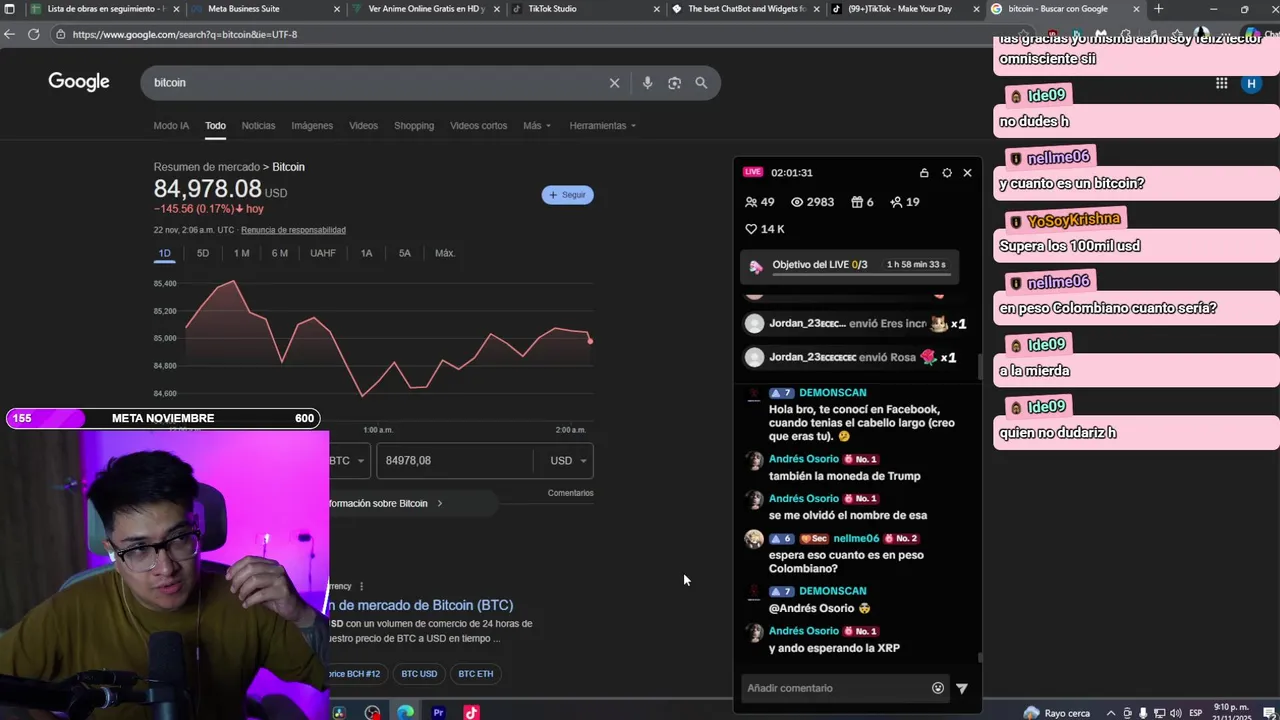This screenshot has width=1280, height=720.
Task: Select the 5D chart range
Action: pos(203,253)
